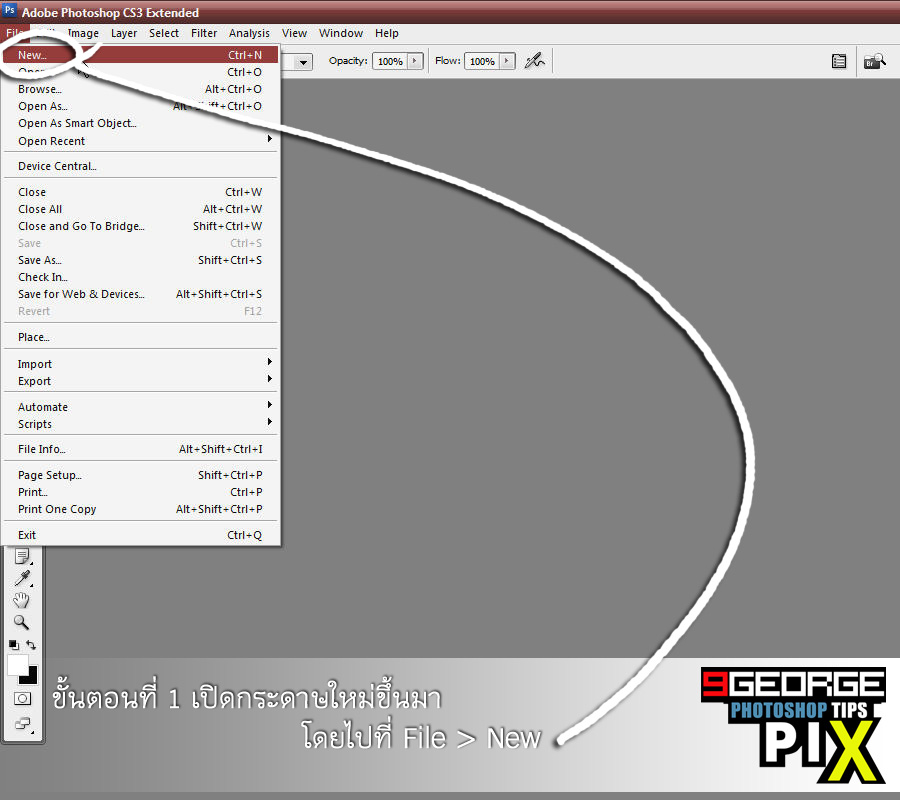Choose Browse... in the File menu
This screenshot has height=800, width=900.
141,89
